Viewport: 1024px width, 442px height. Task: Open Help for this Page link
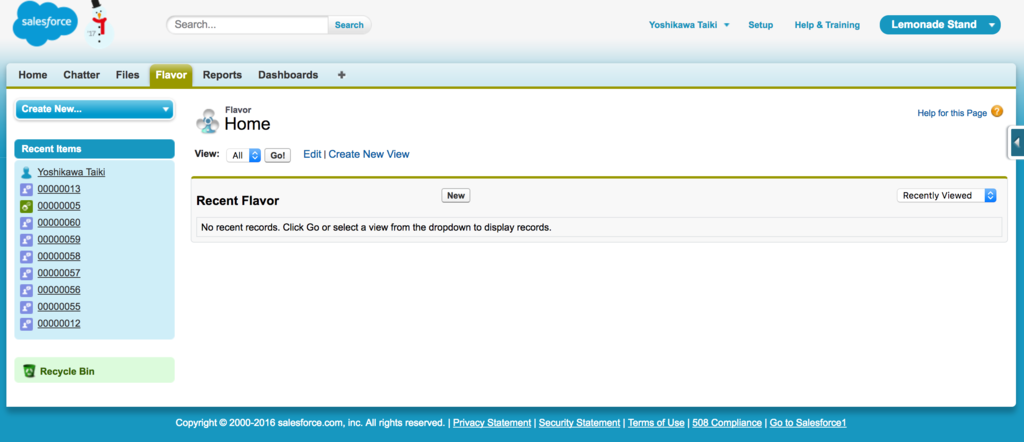point(952,113)
